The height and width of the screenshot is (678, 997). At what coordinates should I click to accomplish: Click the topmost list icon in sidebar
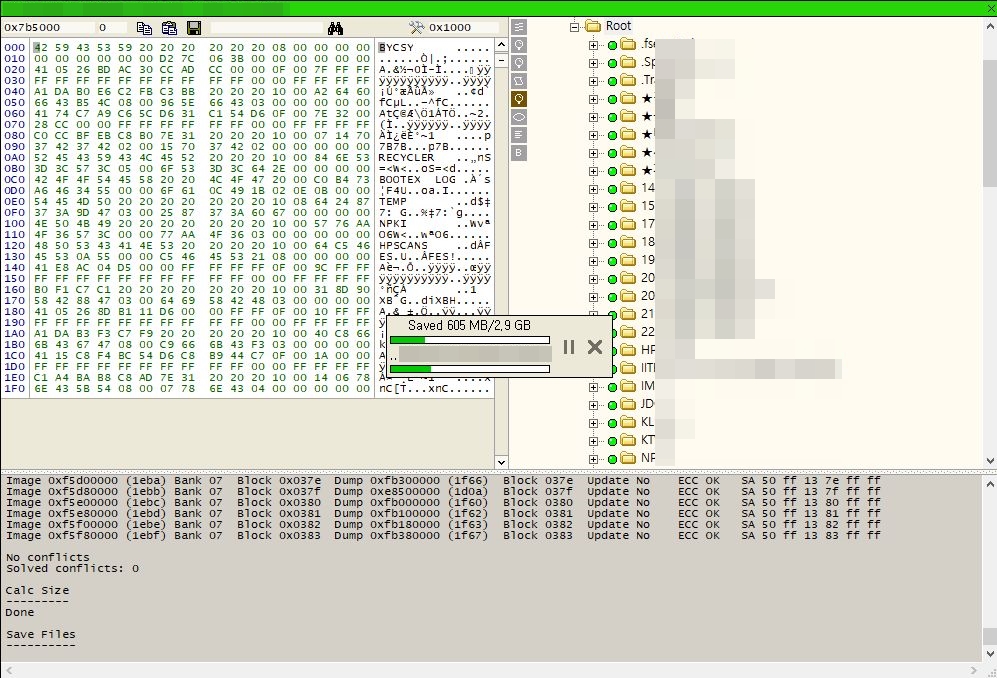pyautogui.click(x=519, y=27)
